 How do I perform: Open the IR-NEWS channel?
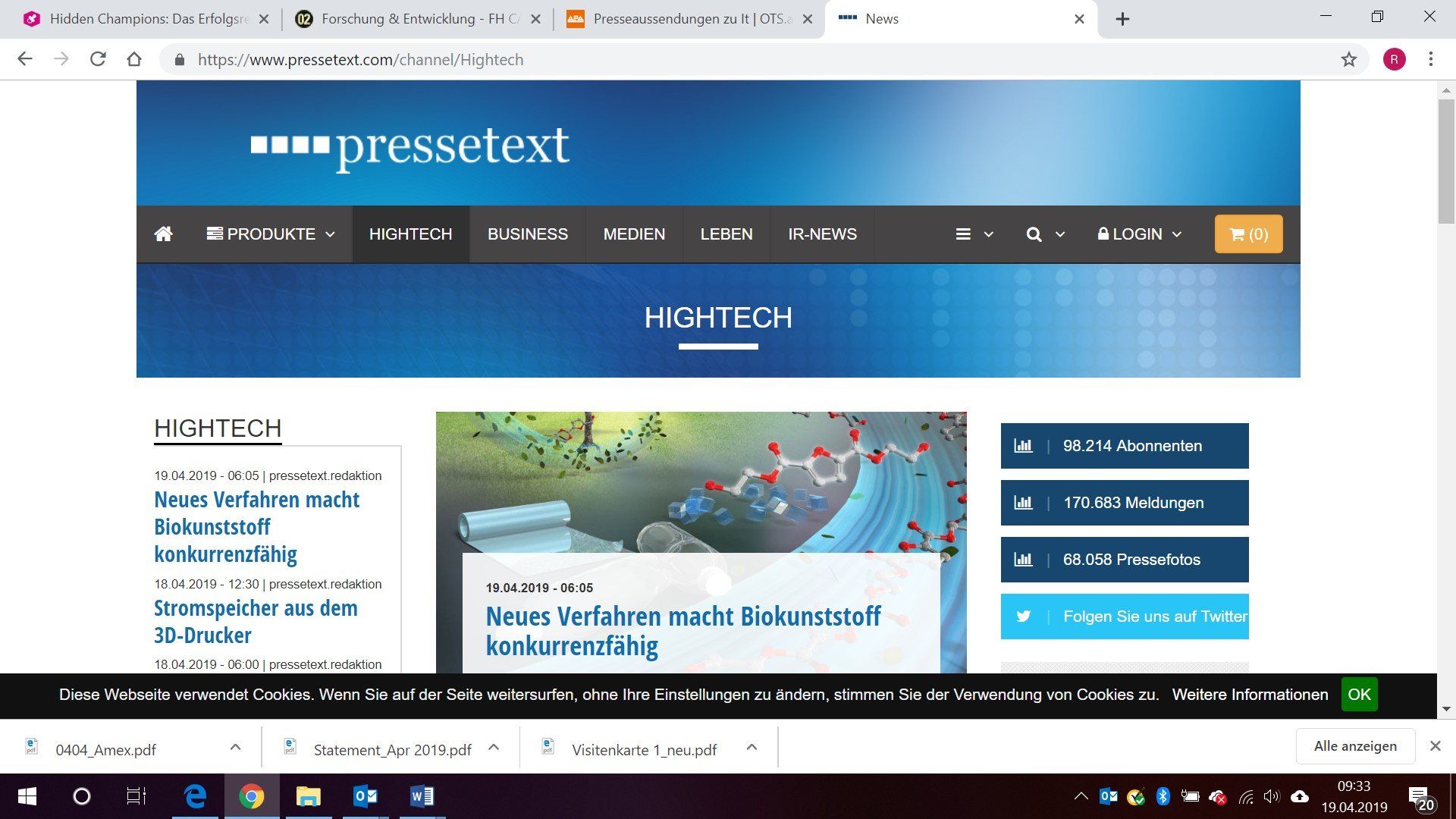(822, 234)
